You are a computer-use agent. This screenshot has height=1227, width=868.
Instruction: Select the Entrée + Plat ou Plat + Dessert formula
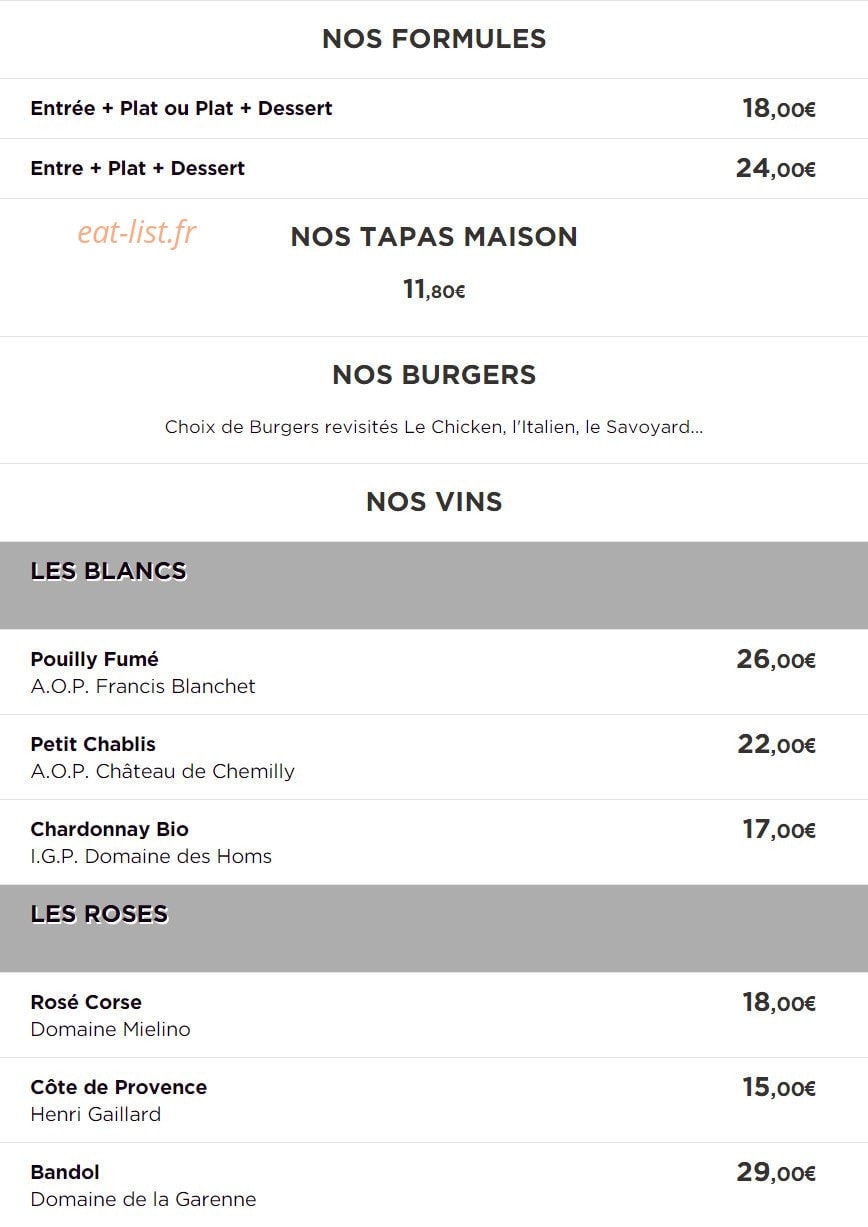pyautogui.click(x=434, y=109)
